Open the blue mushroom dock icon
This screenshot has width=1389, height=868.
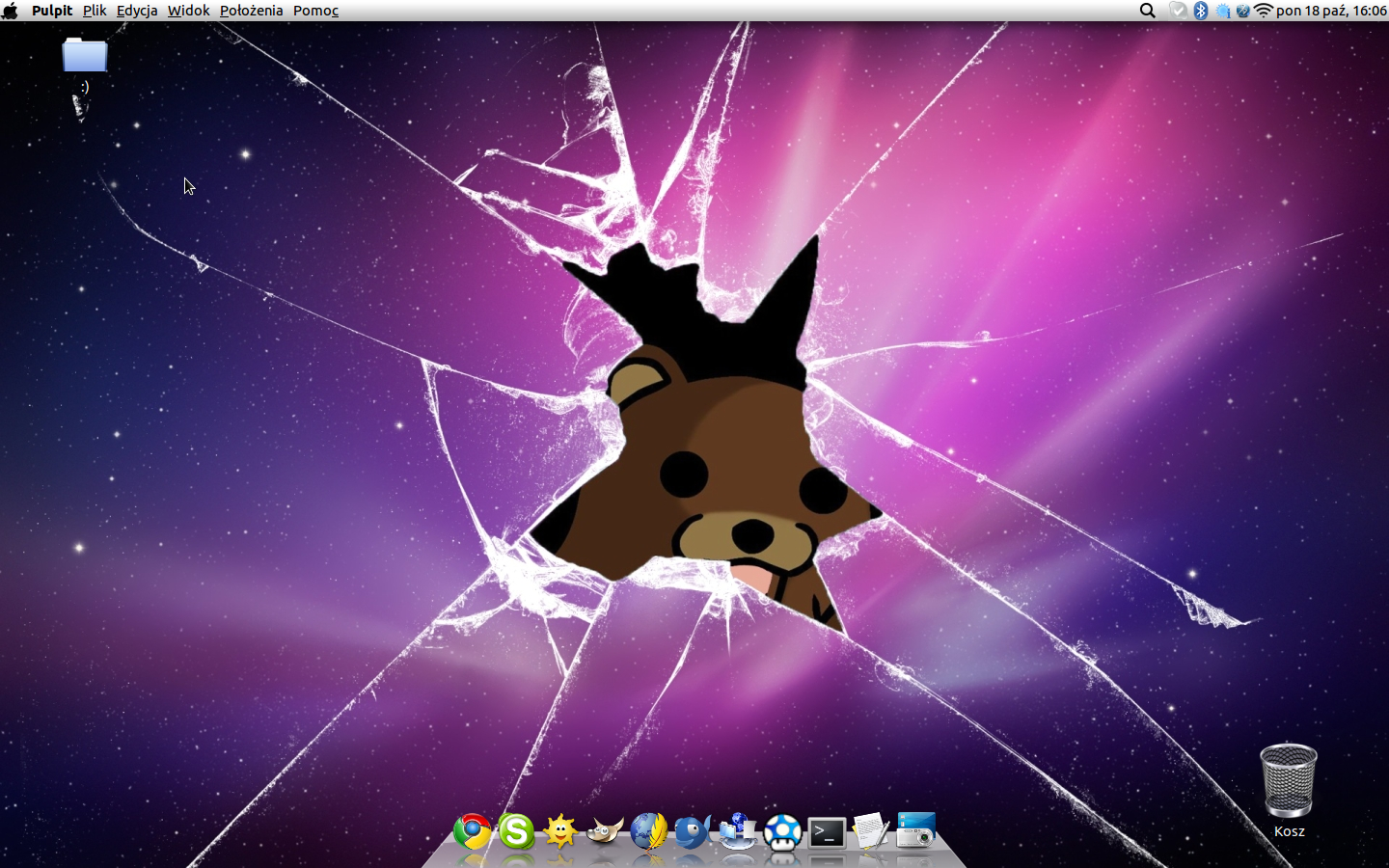point(782,831)
